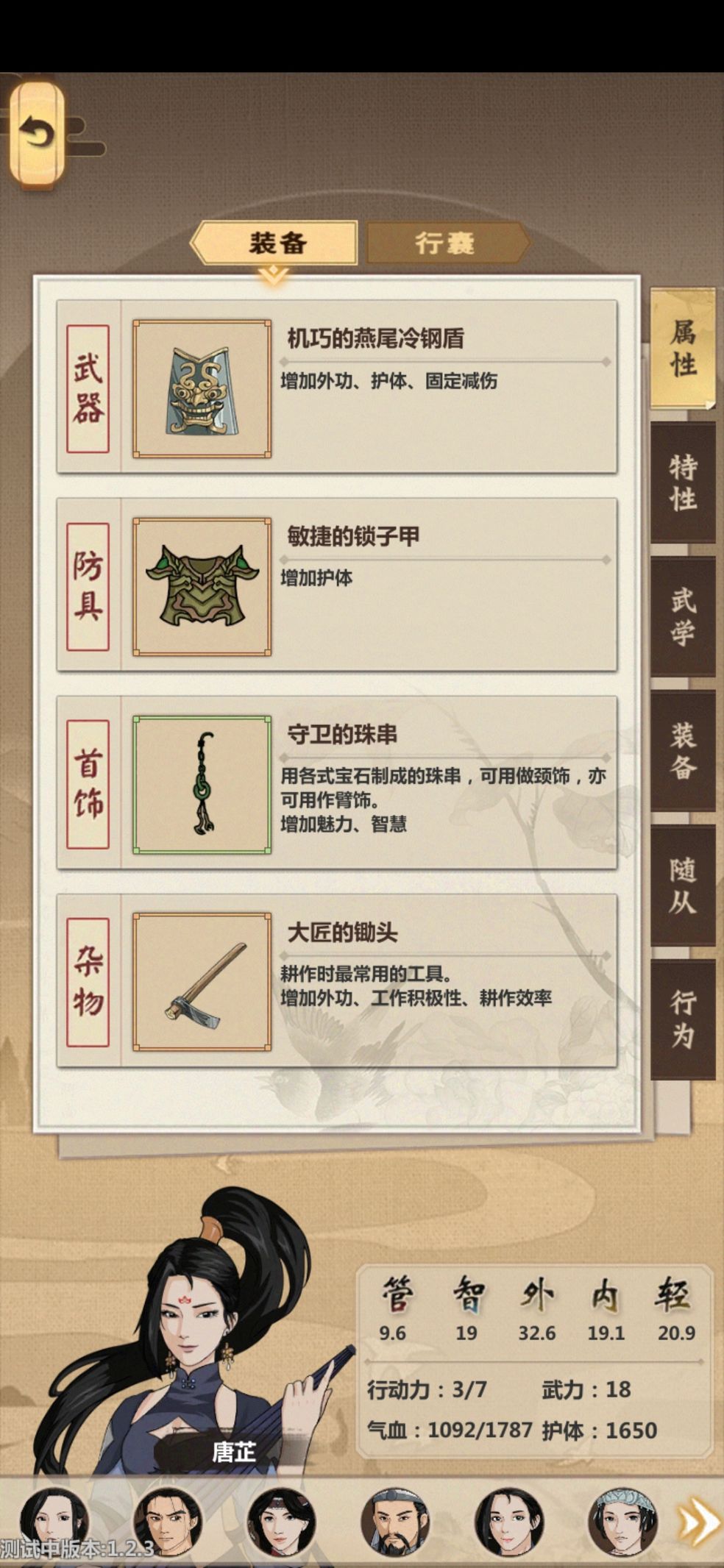Choose the bearded man avatar
This screenshot has height=1568, width=724.
[x=395, y=1522]
